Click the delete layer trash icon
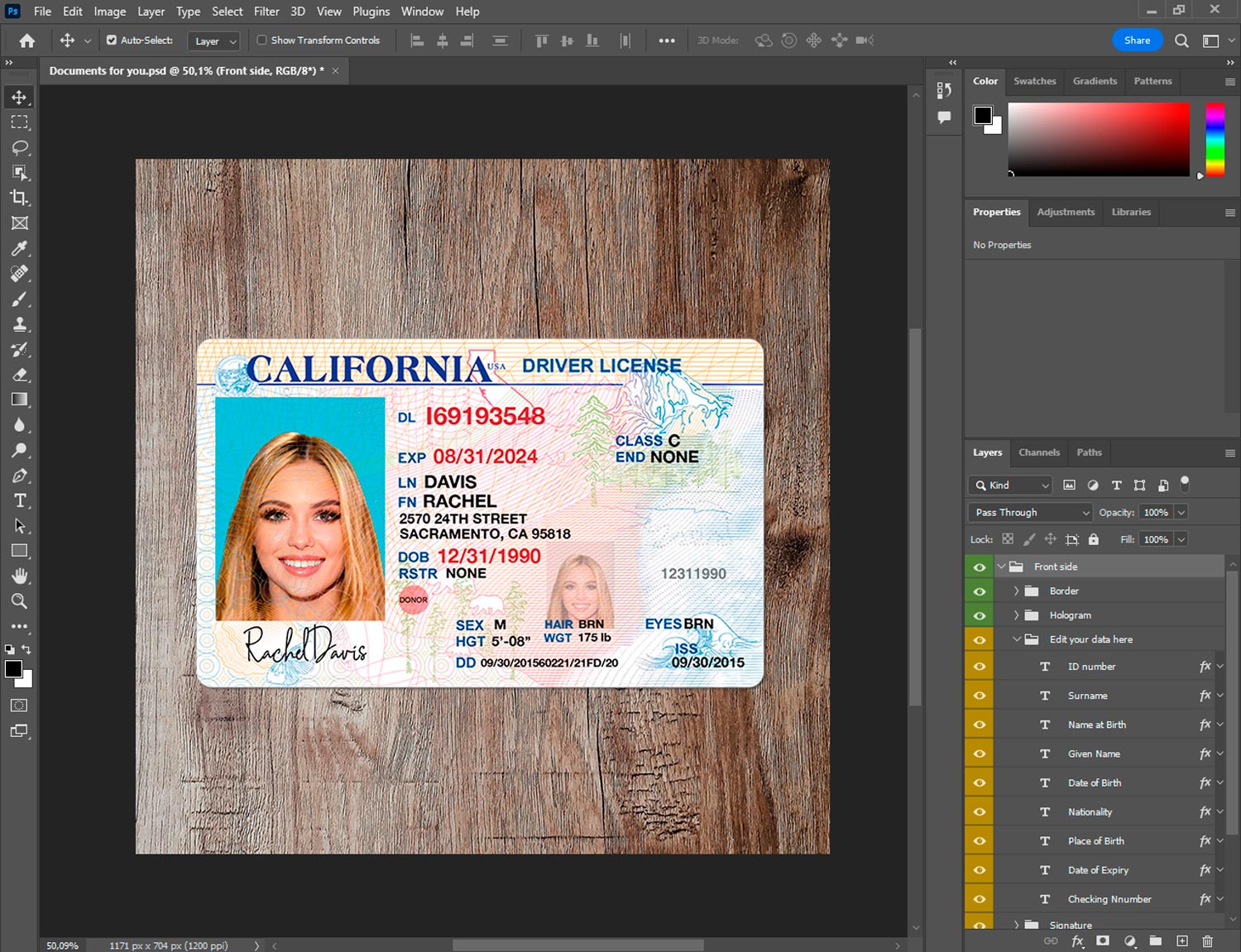This screenshot has width=1241, height=952. click(1207, 941)
